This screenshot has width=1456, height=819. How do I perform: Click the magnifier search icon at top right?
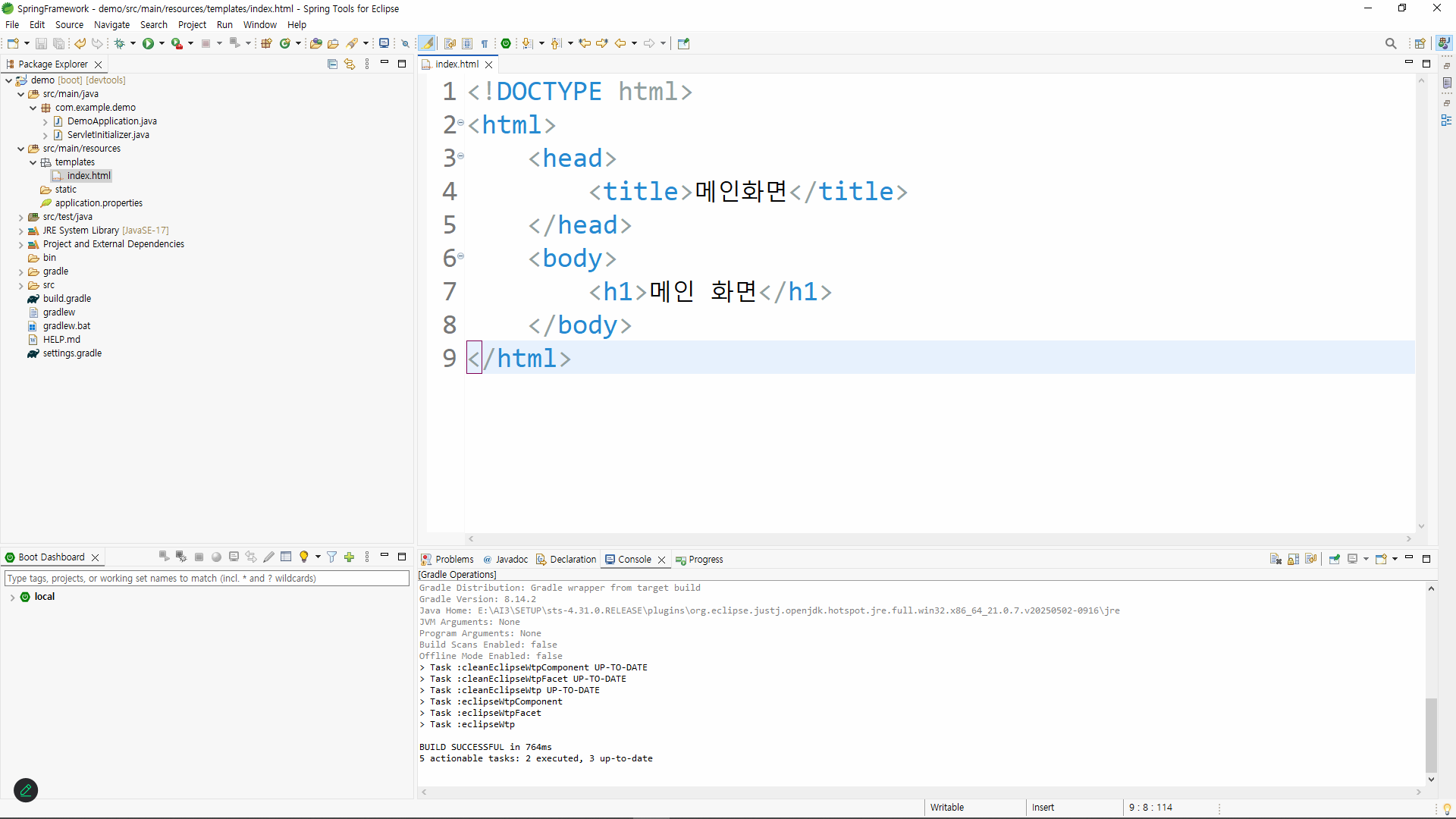pyautogui.click(x=1391, y=43)
